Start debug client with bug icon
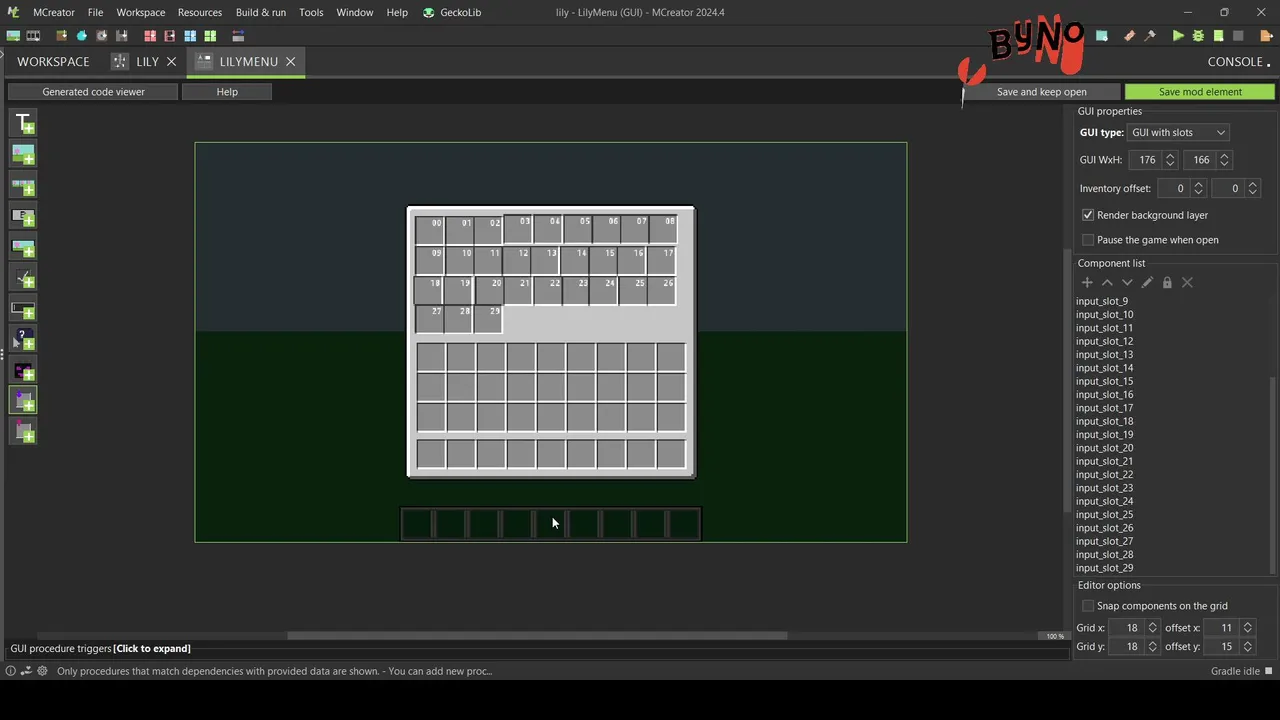Screen dimensions: 1280x720 (1198, 36)
